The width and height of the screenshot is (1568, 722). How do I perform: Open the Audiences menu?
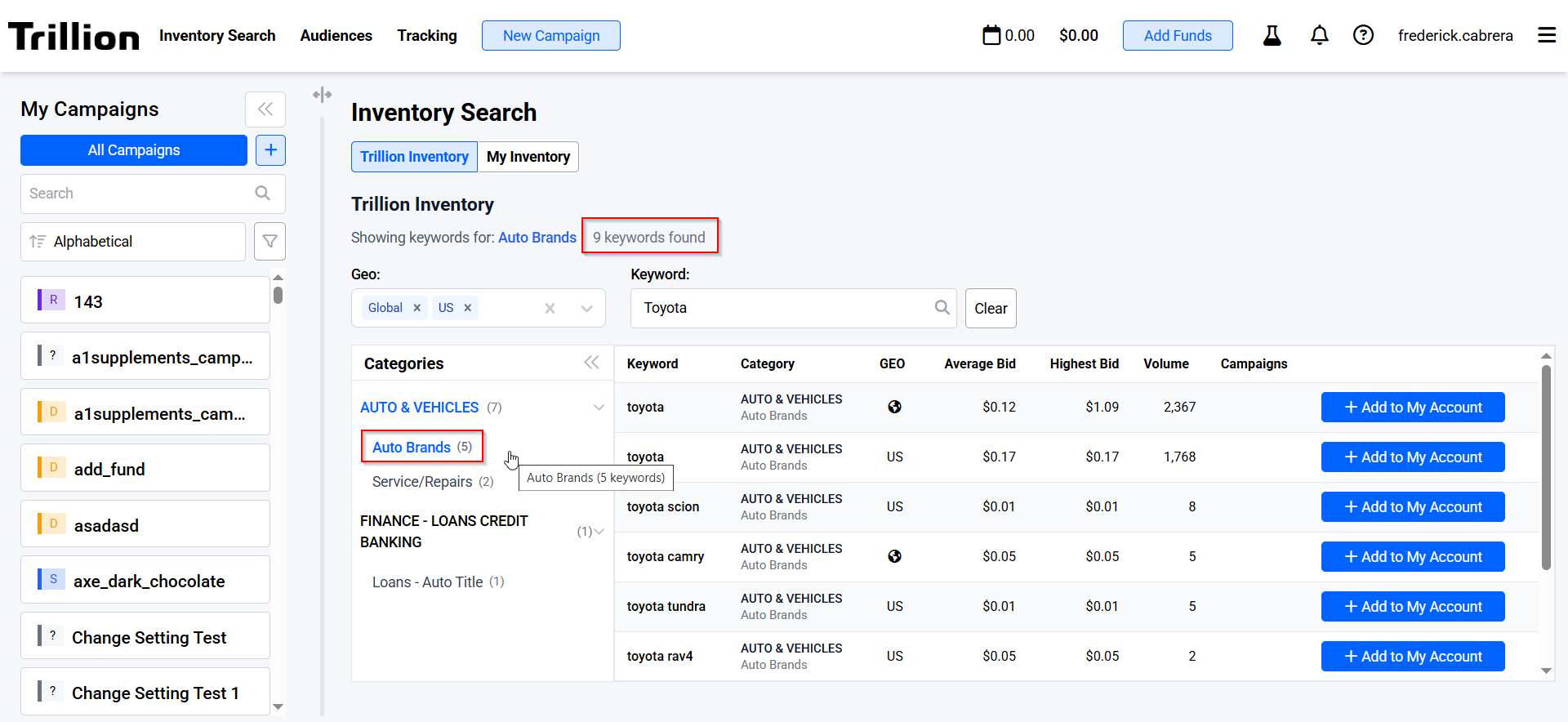coord(336,36)
